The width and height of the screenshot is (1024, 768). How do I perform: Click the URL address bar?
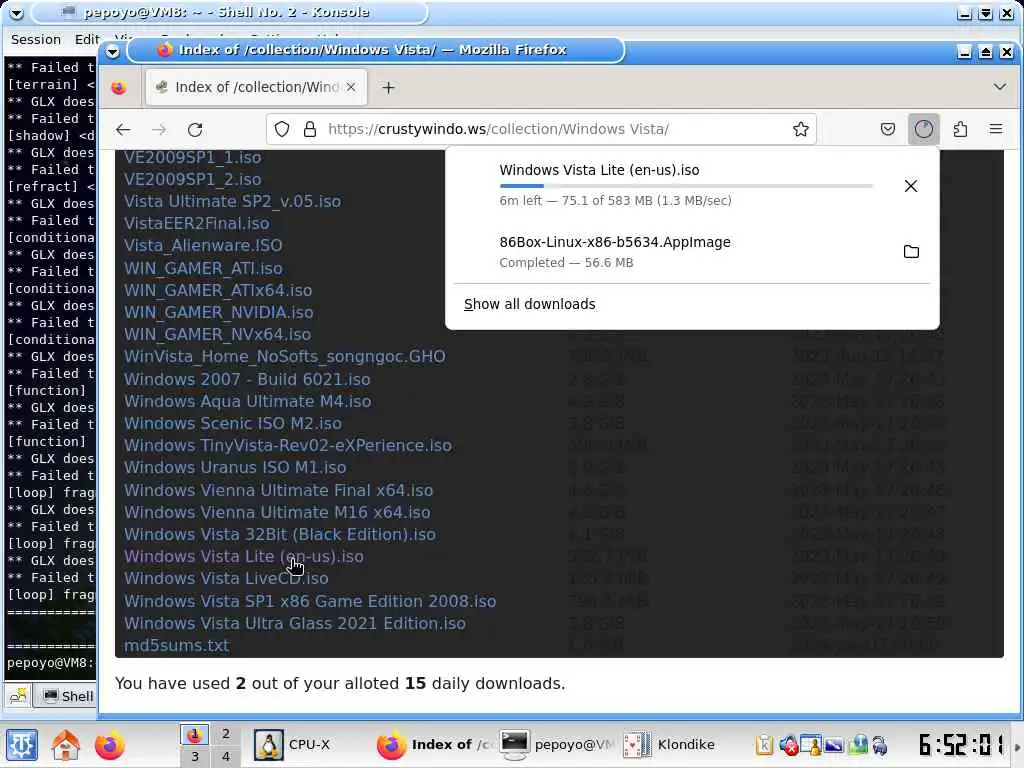541,129
